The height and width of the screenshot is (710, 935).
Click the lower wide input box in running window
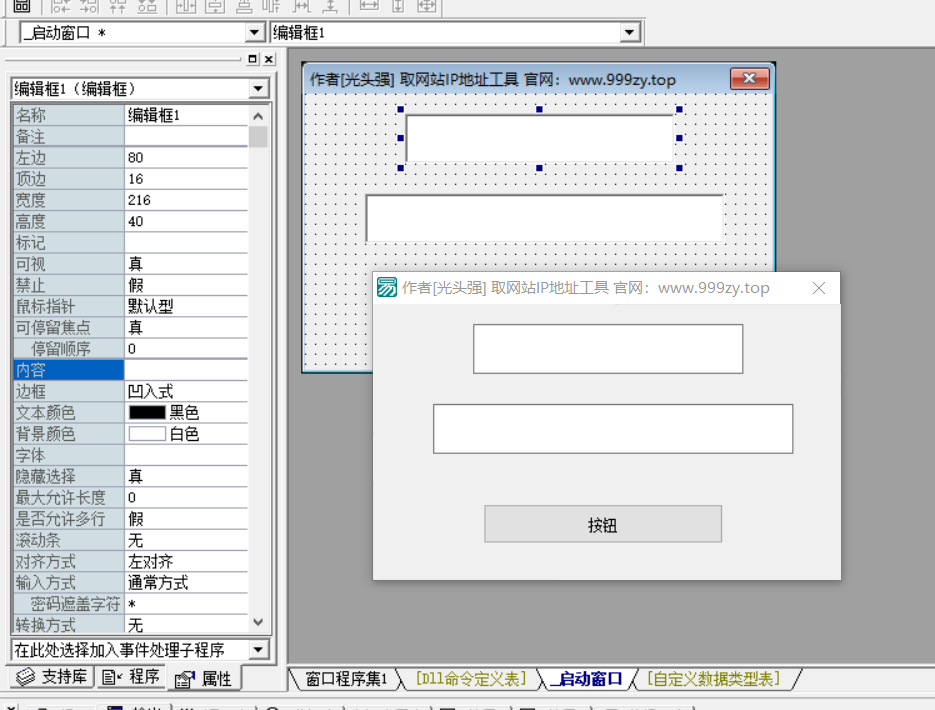click(613, 429)
